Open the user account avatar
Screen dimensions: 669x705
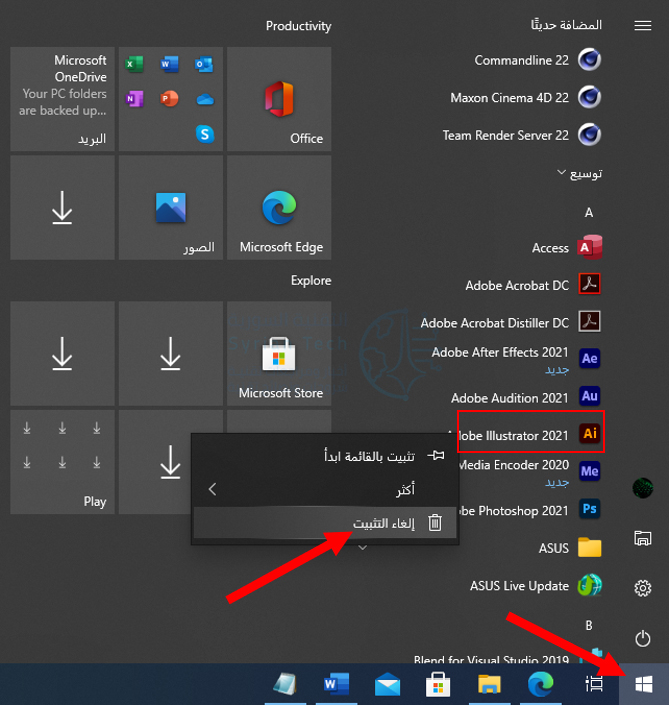coord(643,488)
